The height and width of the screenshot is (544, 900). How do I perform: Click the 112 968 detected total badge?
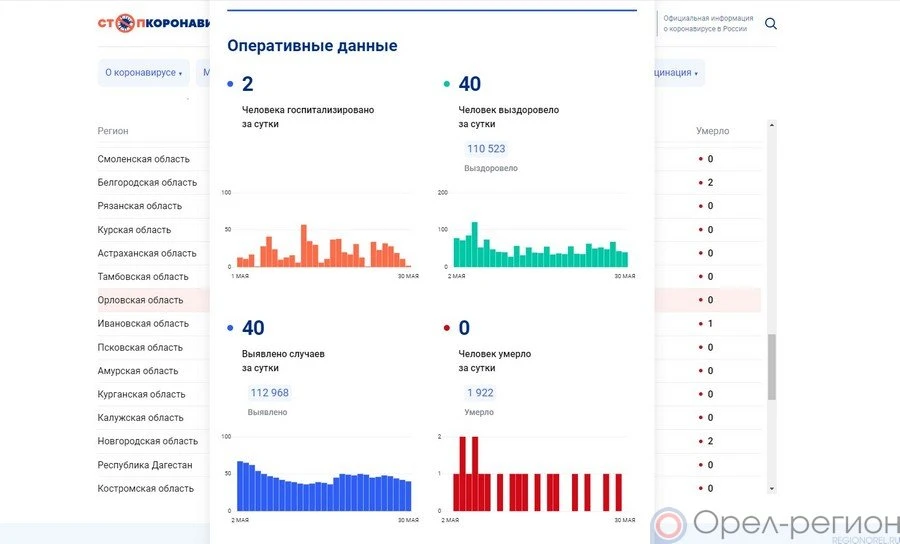click(x=269, y=392)
